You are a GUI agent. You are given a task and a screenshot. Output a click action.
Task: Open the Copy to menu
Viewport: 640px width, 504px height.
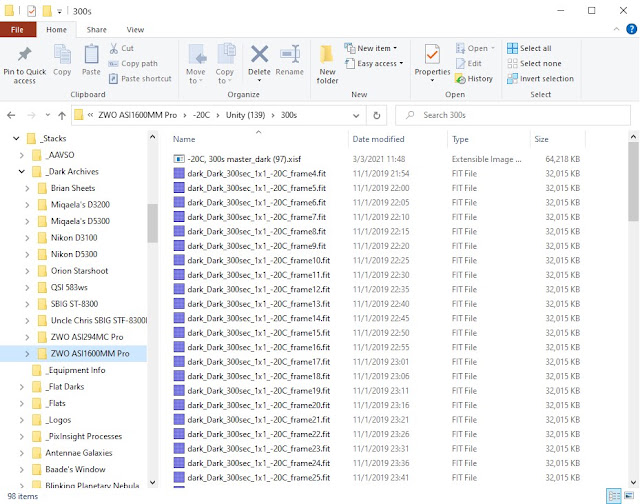[x=224, y=64]
